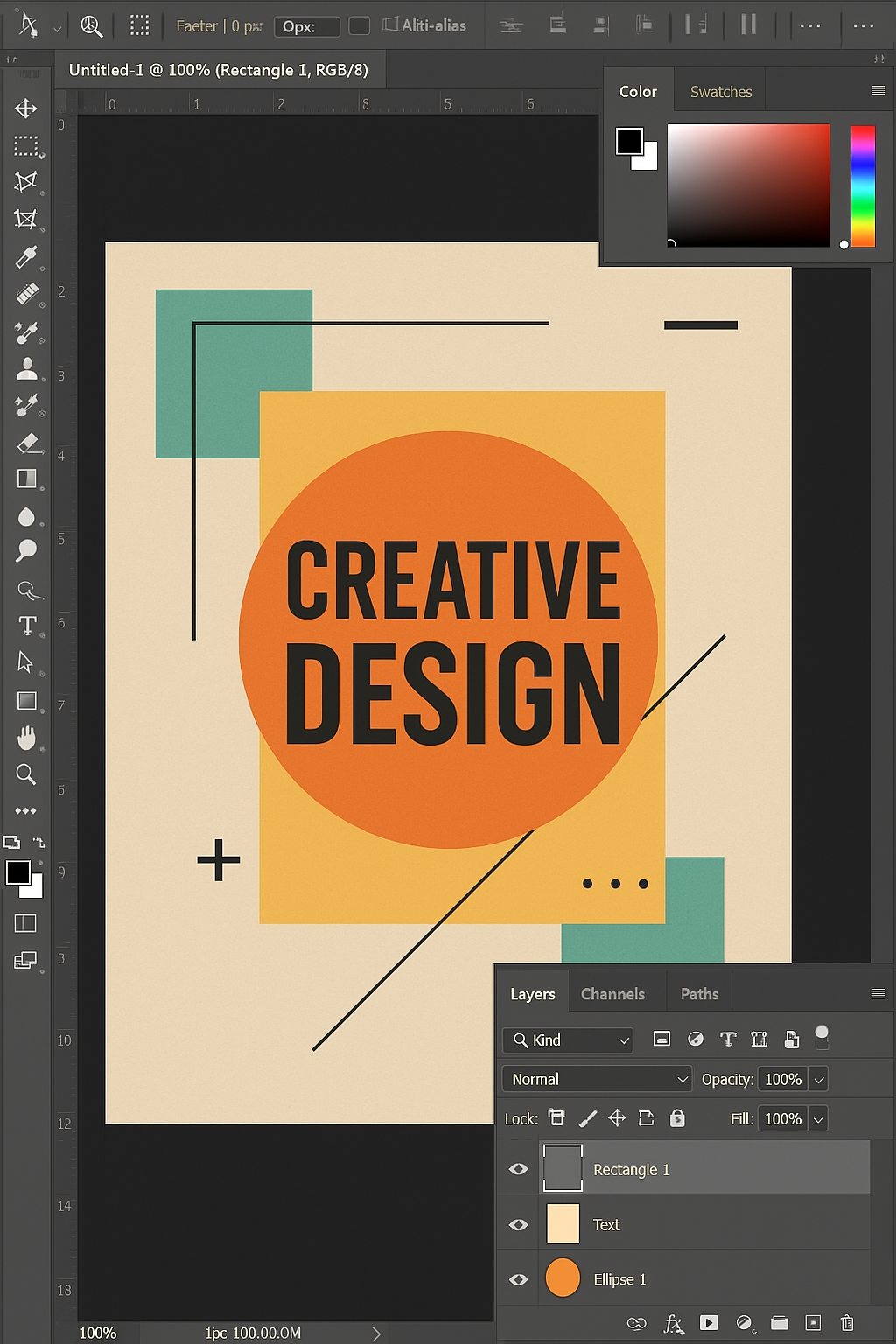Open the Normal blend mode dropdown
The width and height of the screenshot is (896, 1344).
(x=597, y=1079)
